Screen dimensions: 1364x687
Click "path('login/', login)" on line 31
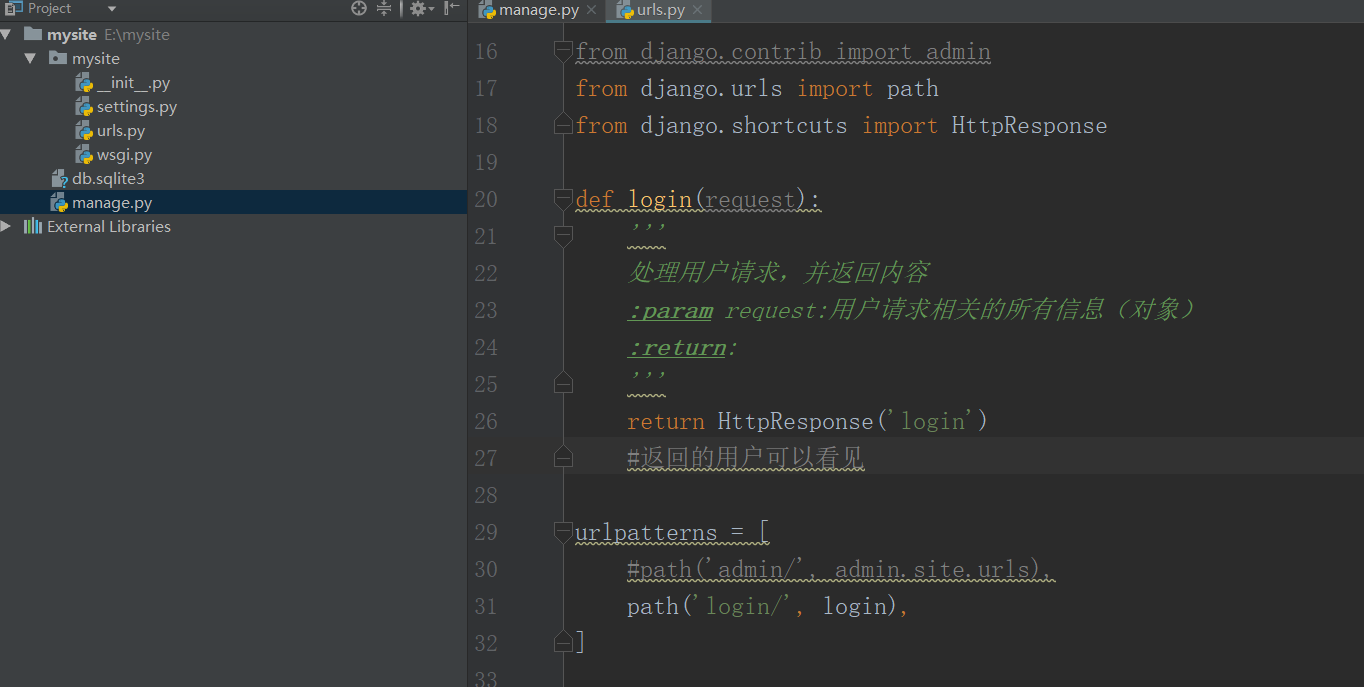click(x=762, y=607)
